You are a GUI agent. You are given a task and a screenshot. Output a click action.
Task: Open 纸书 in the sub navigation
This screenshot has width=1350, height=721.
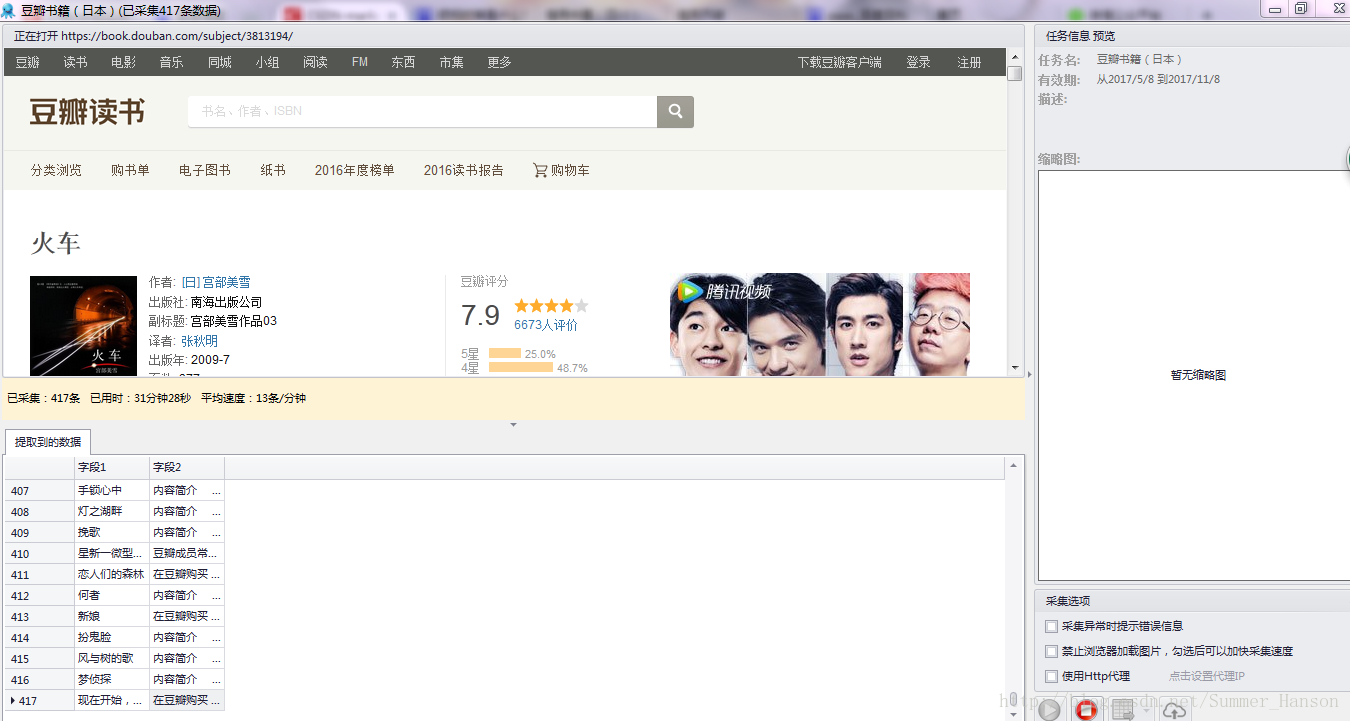(x=273, y=170)
